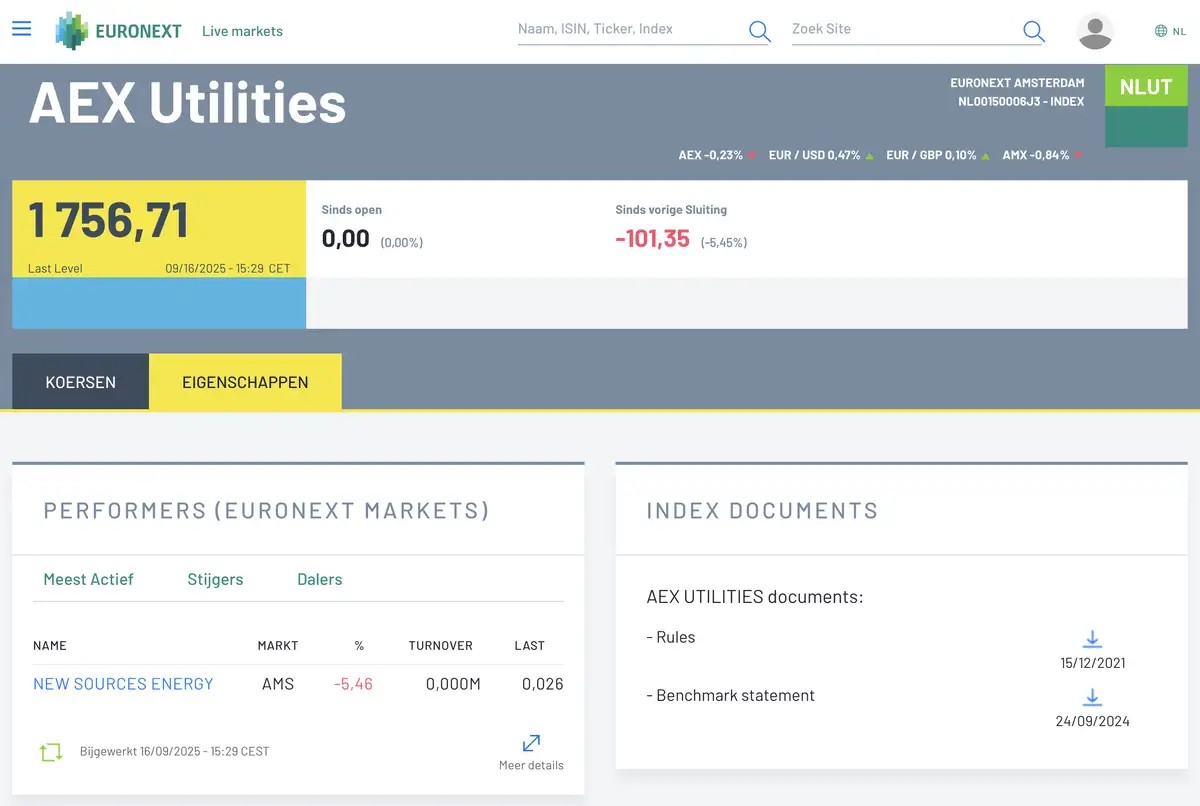Switch to the EIGENSCHAPPEN tab
Viewport: 1200px width, 806px height.
pos(245,382)
